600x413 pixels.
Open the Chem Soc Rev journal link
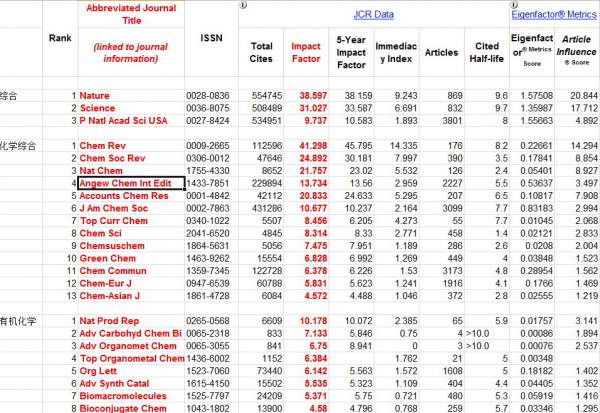(x=112, y=158)
